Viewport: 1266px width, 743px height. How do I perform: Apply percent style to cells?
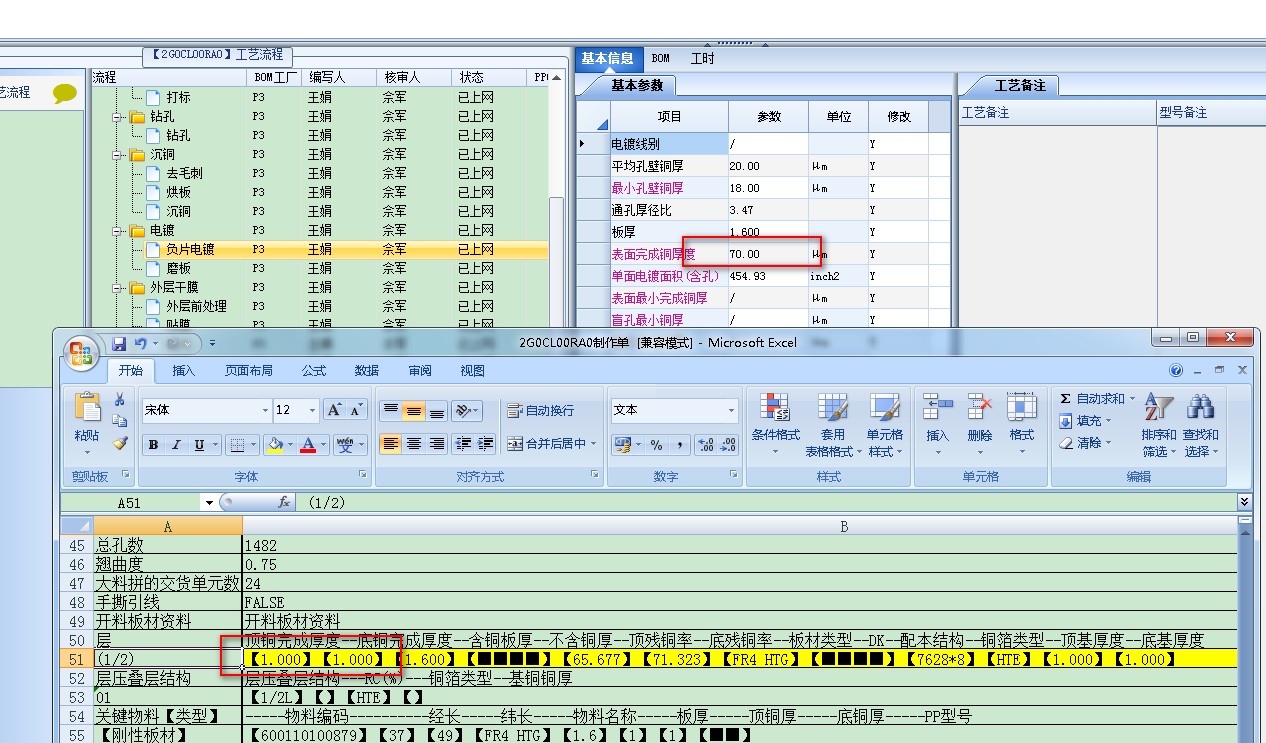657,445
